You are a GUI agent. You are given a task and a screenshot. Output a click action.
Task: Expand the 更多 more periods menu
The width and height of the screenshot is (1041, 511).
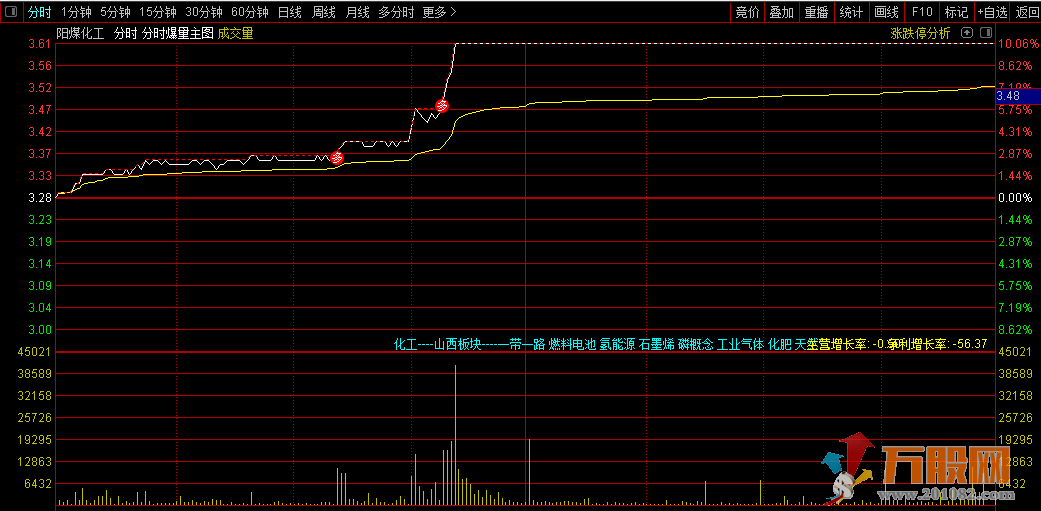440,12
